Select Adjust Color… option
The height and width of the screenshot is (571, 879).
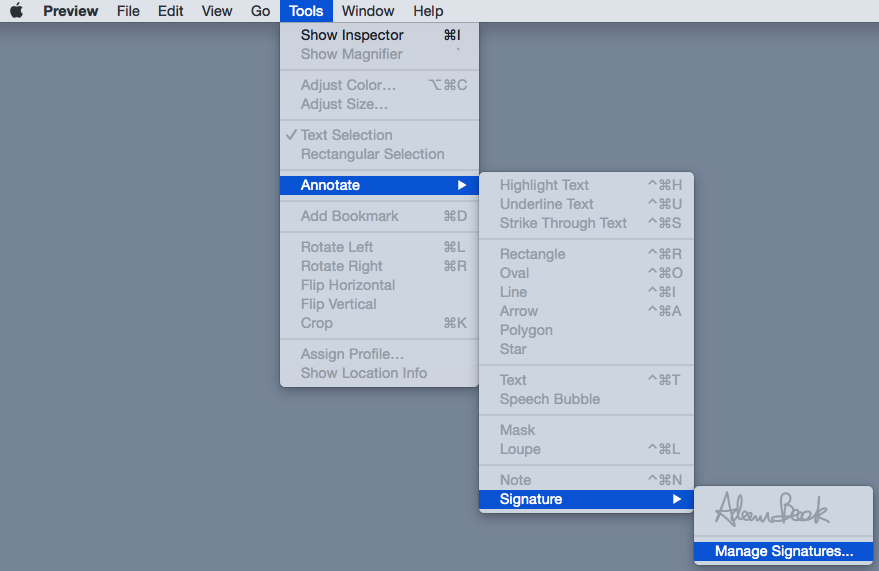click(x=380, y=85)
